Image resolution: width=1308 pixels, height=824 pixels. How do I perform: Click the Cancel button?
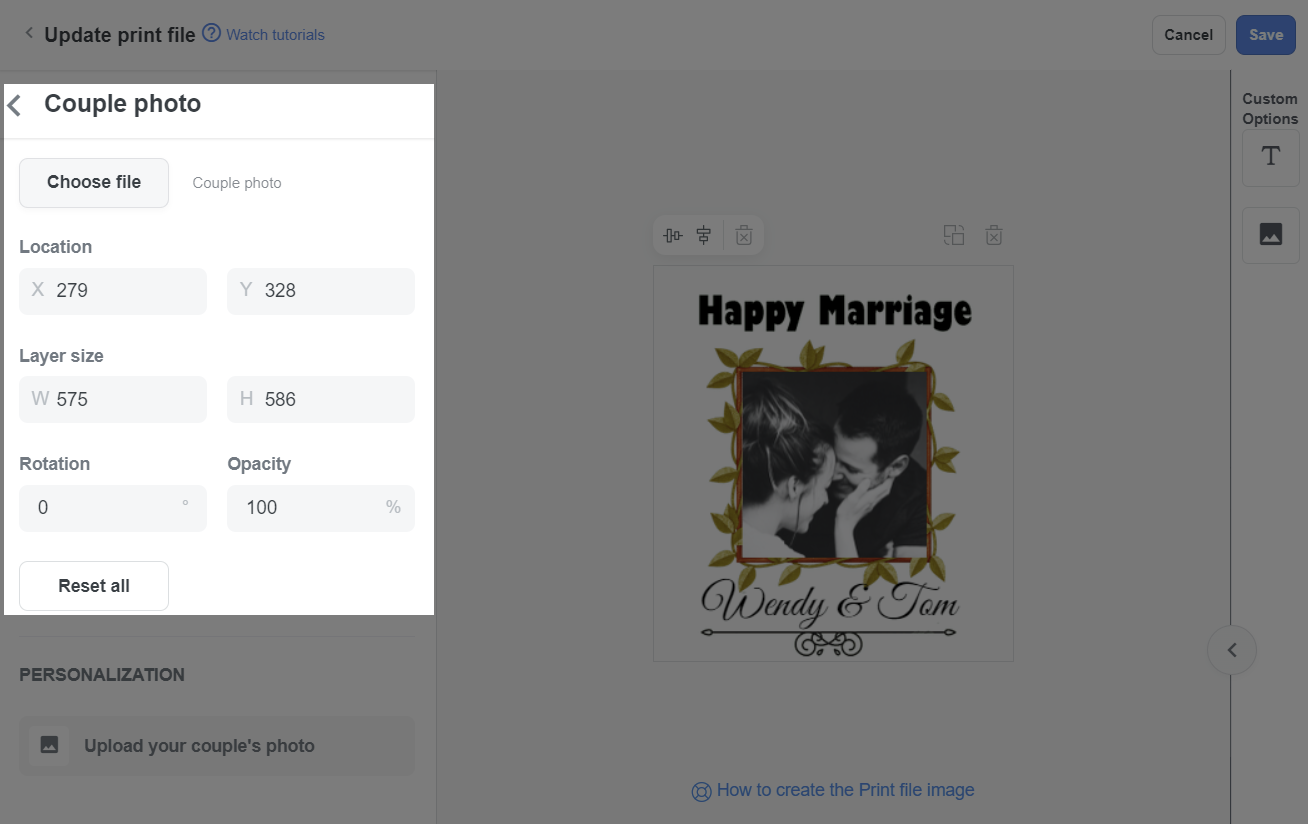(x=1189, y=35)
